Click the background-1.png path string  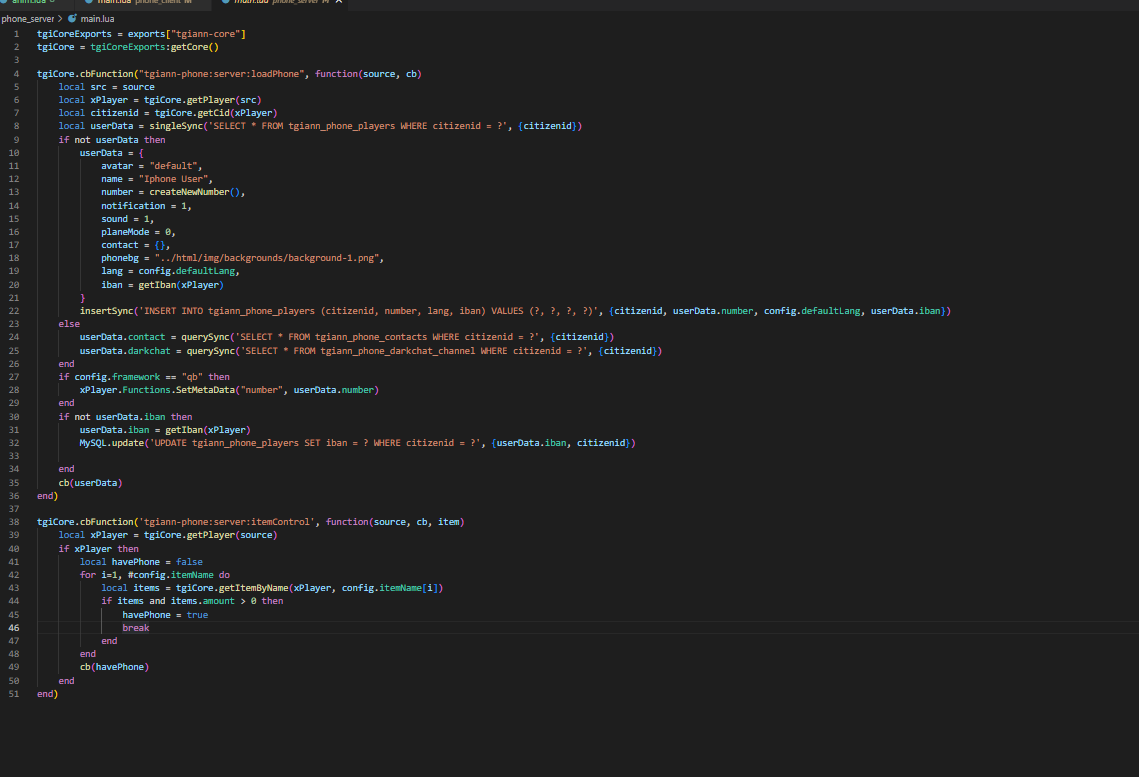coord(267,259)
